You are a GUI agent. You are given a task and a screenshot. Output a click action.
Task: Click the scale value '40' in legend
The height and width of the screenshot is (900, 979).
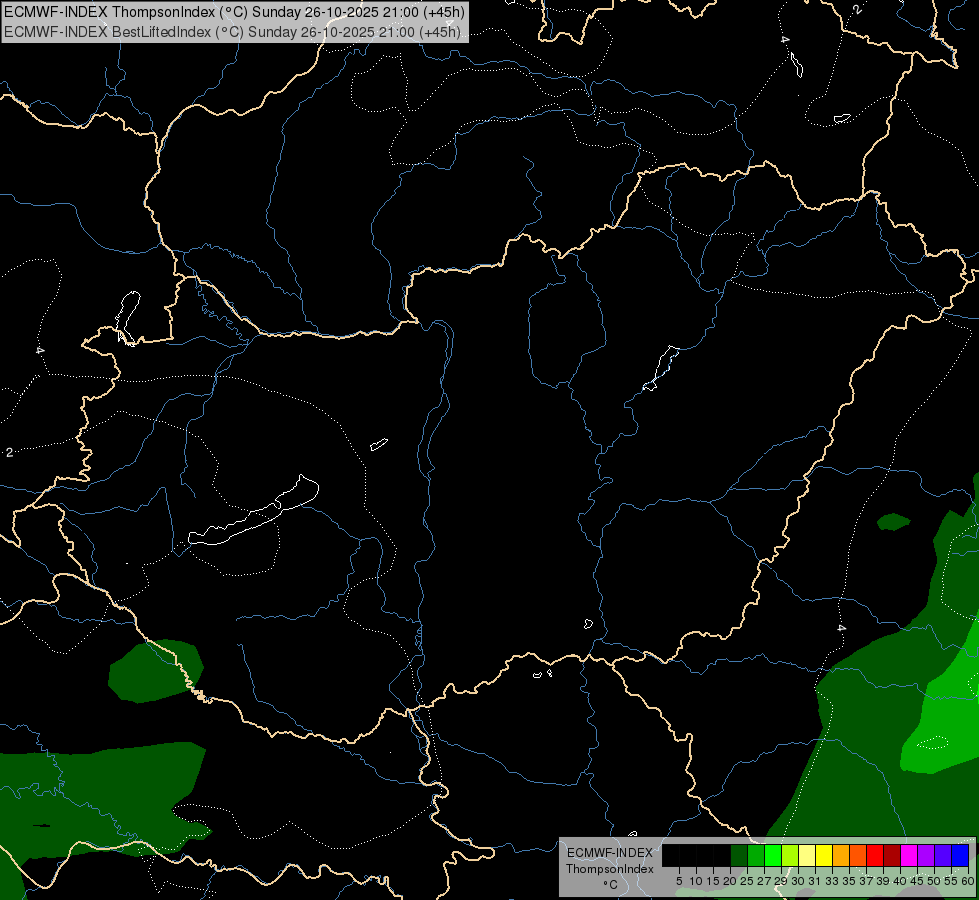(x=900, y=881)
